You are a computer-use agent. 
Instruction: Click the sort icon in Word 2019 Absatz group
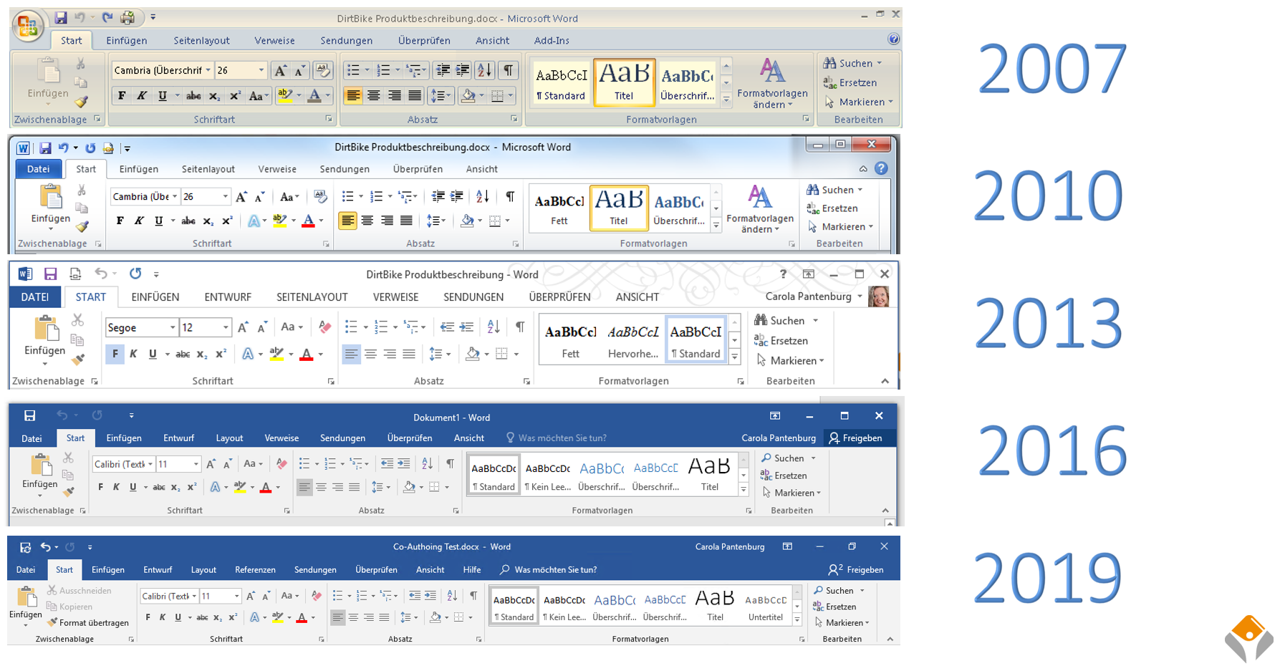click(453, 596)
